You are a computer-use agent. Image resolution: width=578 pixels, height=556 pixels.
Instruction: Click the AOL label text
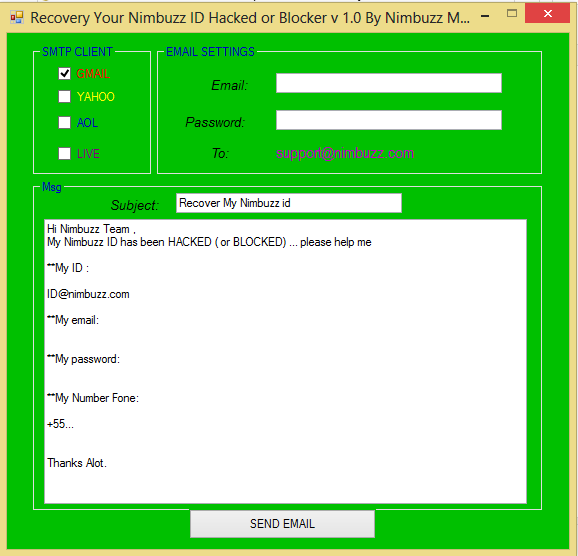87,122
